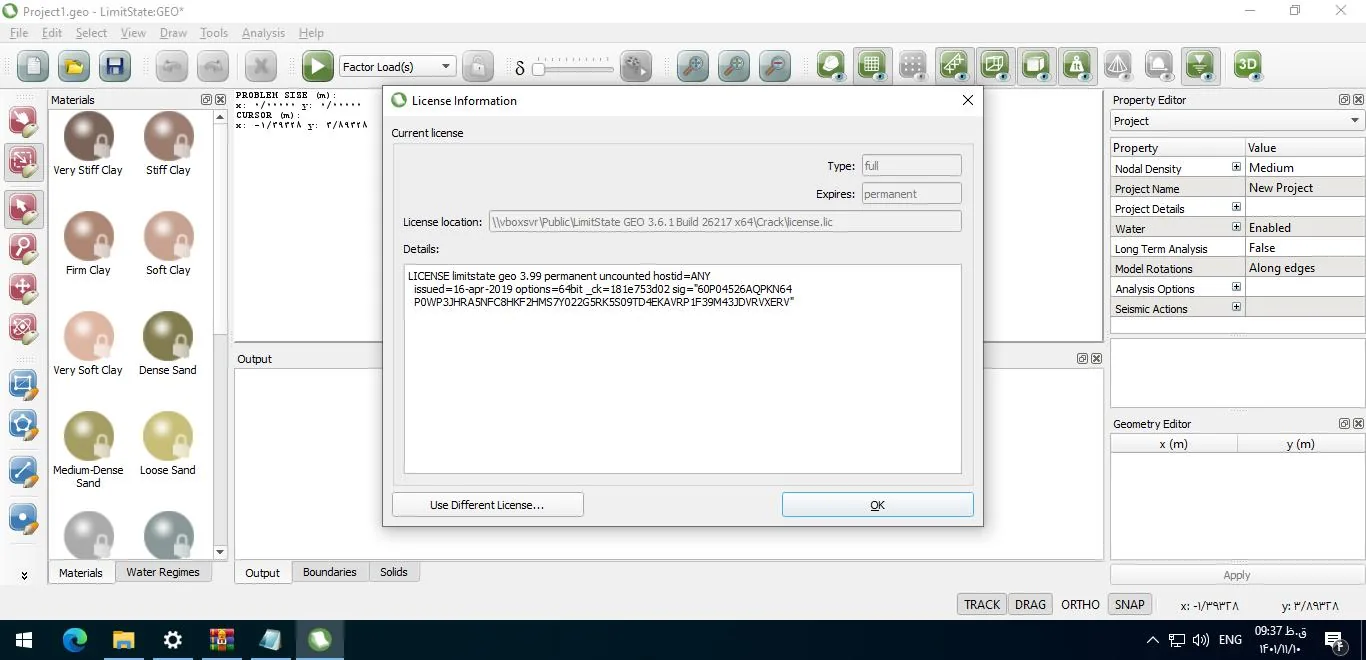Pick the Very Stiff Clay material swatch

[88, 136]
